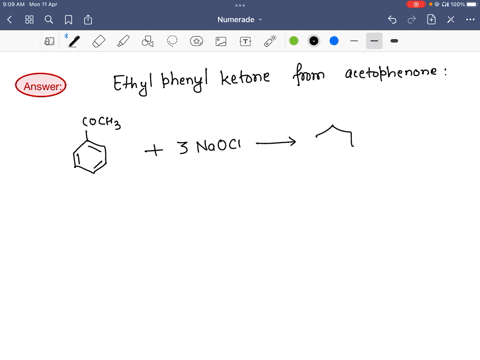Screen dimensions: 480x360
Task: Toggle read-only mode icon
Action: pos(49,41)
